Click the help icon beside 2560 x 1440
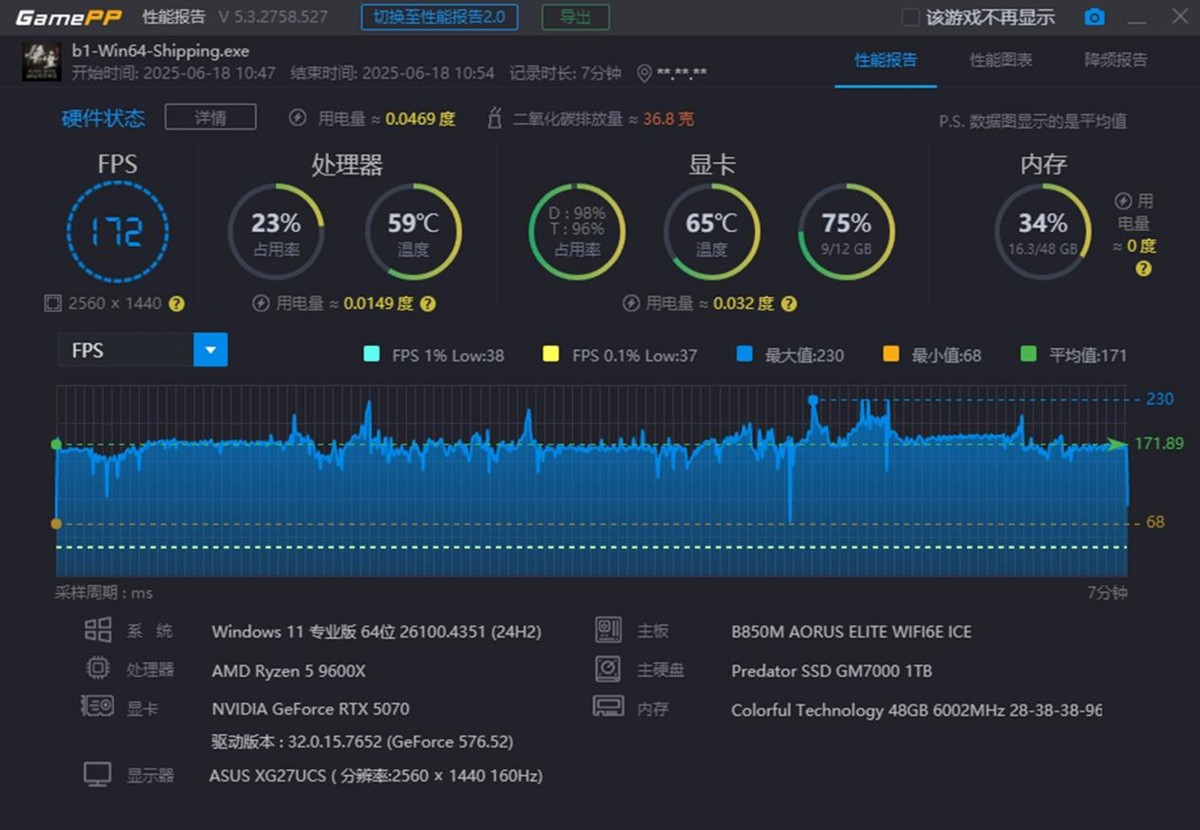This screenshot has height=830, width=1200. [x=177, y=303]
